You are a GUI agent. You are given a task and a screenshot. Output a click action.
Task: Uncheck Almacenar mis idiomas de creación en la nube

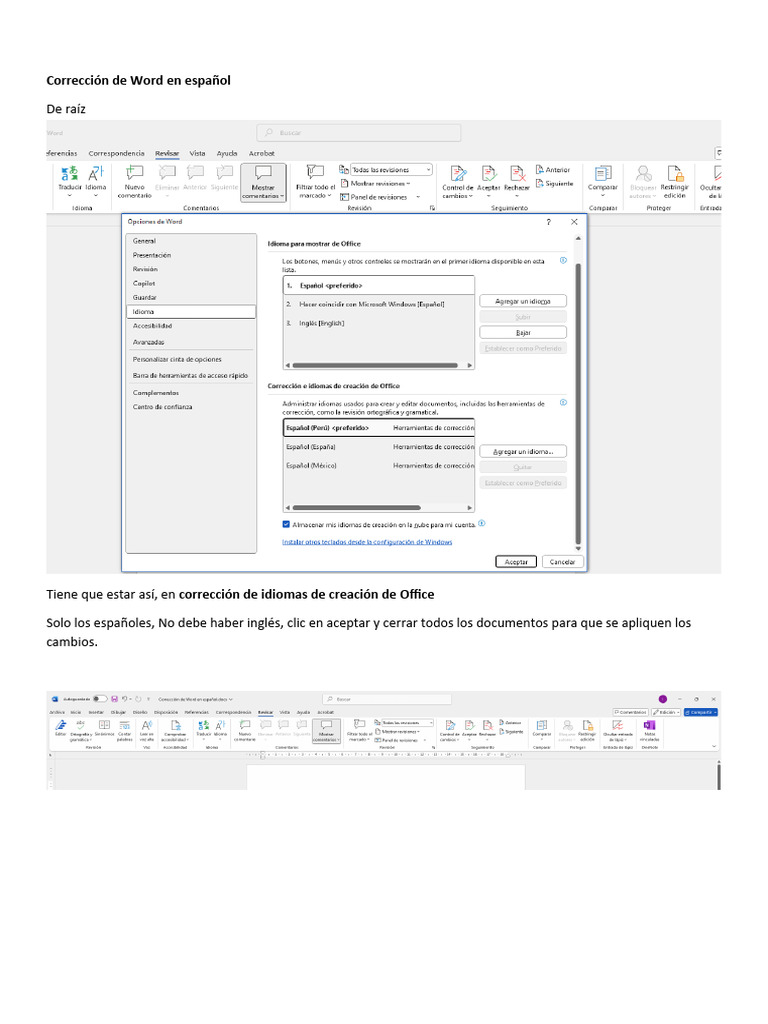click(286, 524)
